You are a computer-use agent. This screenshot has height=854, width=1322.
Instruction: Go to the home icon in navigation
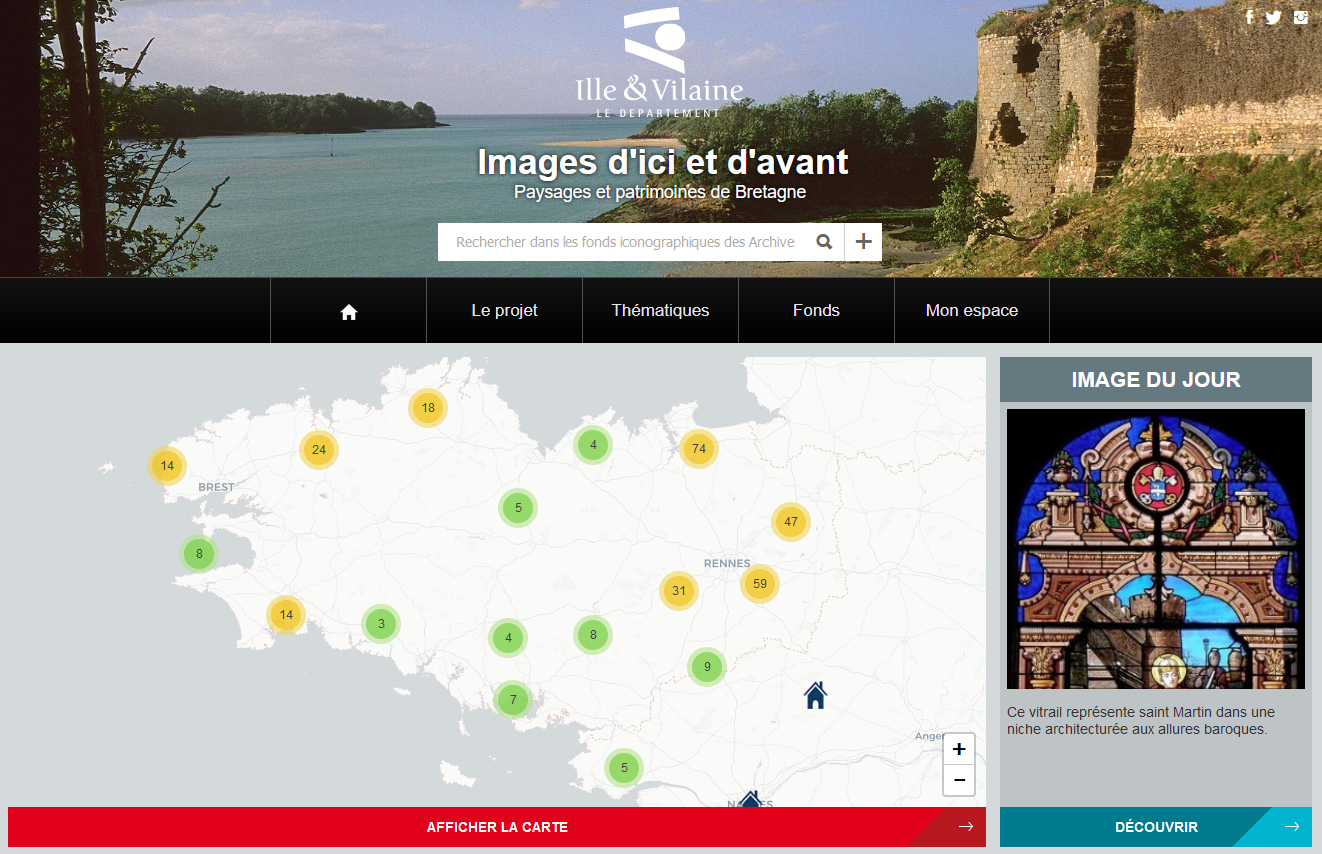click(x=349, y=311)
